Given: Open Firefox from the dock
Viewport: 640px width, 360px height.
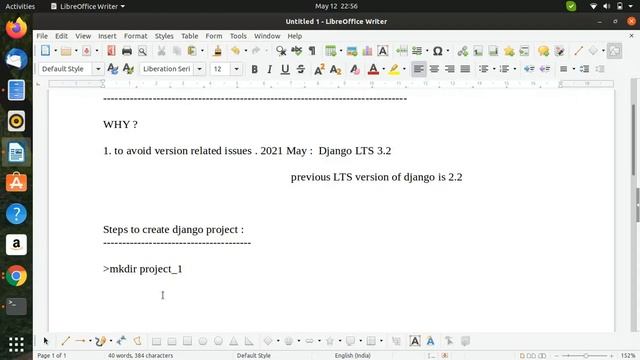Looking at the screenshot, I should pos(16,28).
